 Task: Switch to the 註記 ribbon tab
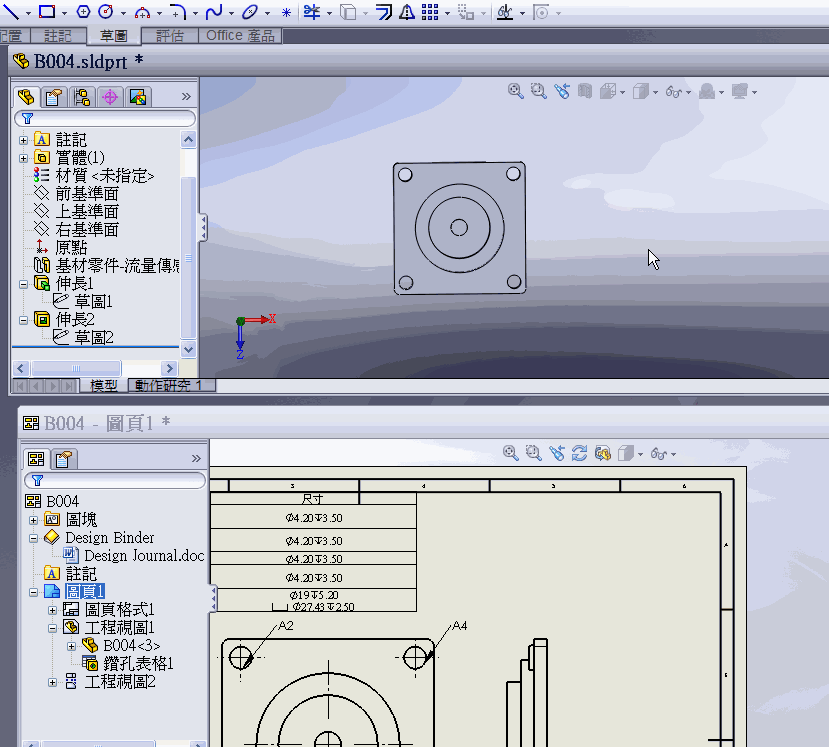tap(58, 35)
